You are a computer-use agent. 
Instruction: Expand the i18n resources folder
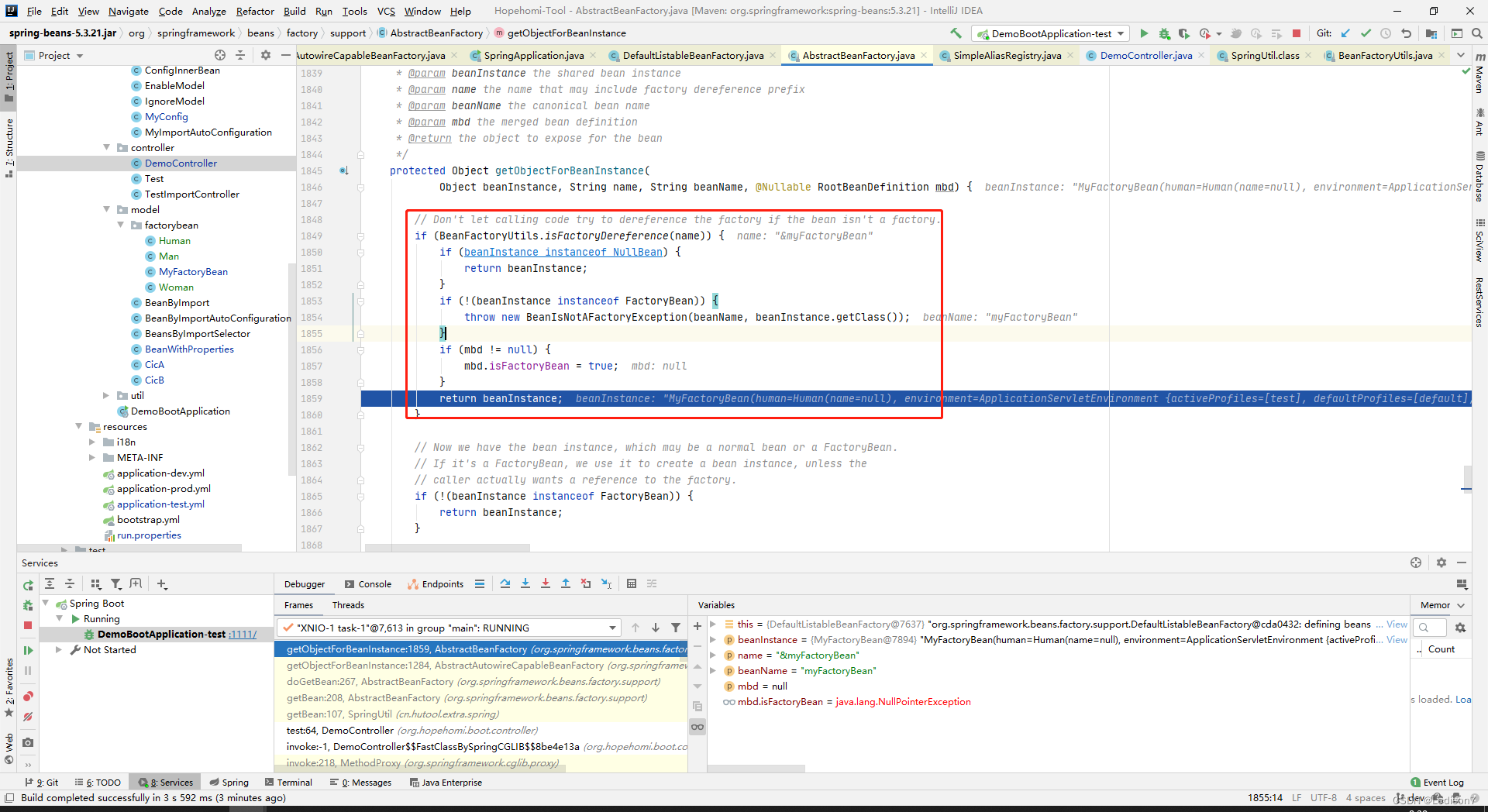point(92,442)
